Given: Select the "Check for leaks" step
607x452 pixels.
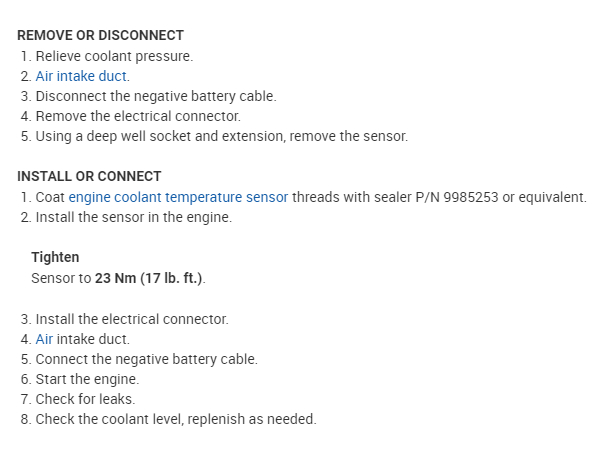Looking at the screenshot, I should click(85, 399).
